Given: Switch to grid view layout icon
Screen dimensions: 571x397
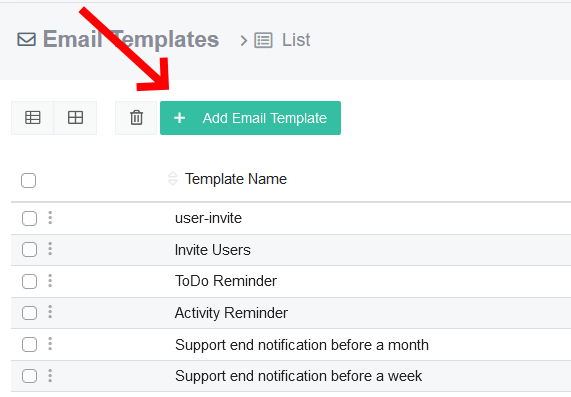Looking at the screenshot, I should point(75,118).
